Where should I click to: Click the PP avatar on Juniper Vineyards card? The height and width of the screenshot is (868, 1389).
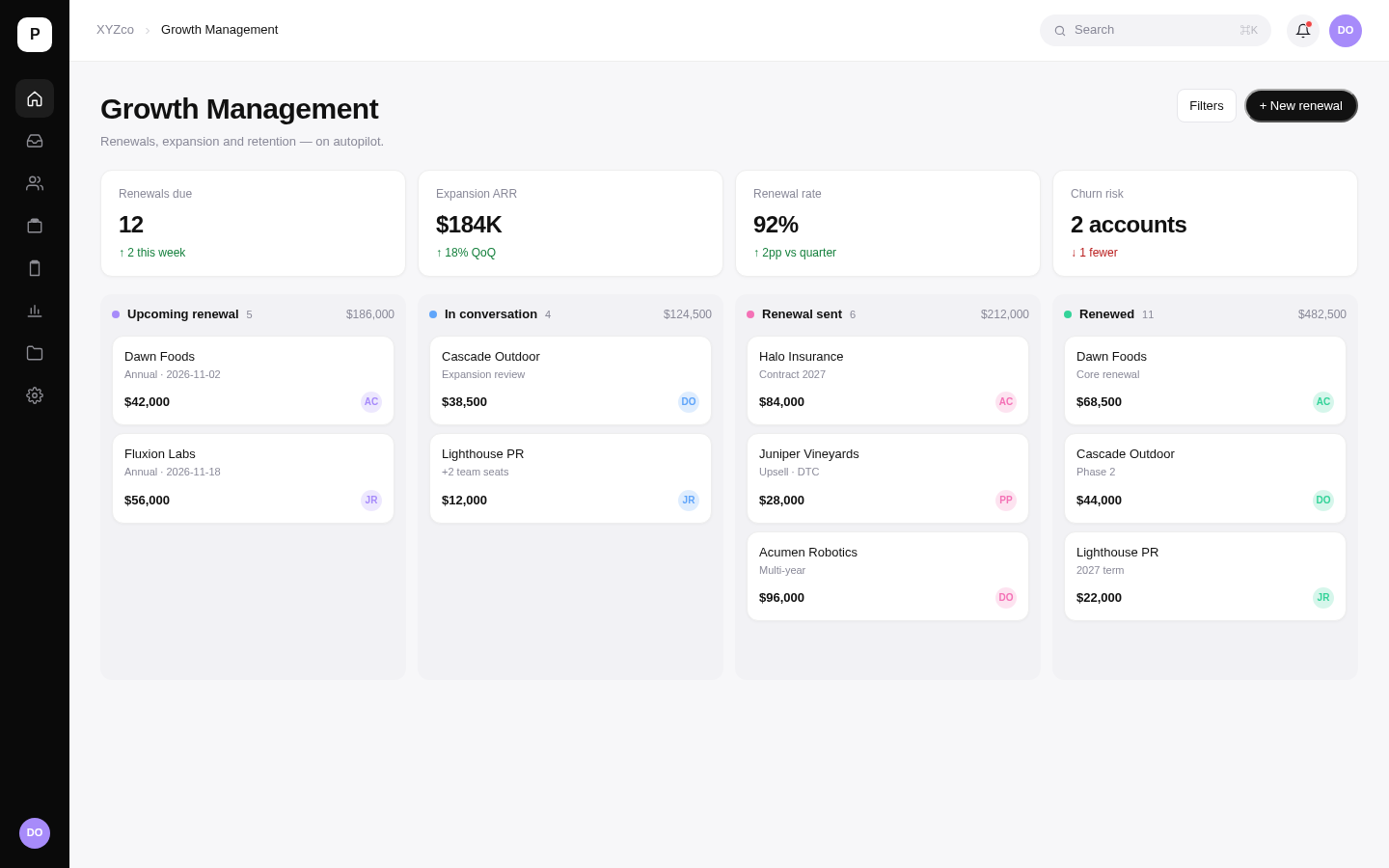coord(1006,501)
